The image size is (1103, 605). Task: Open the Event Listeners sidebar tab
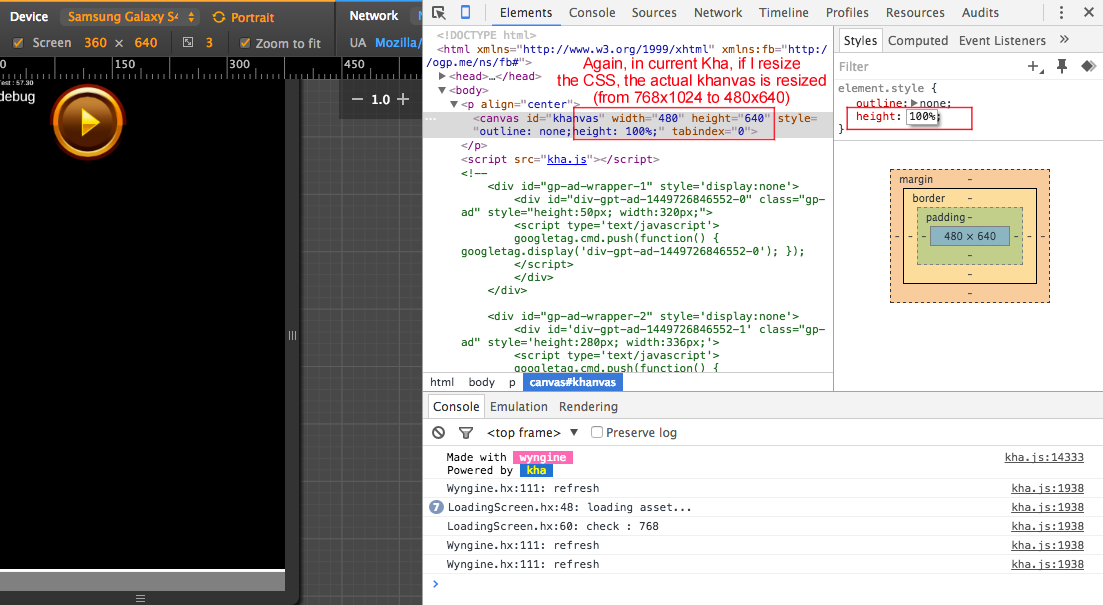(x=1002, y=40)
